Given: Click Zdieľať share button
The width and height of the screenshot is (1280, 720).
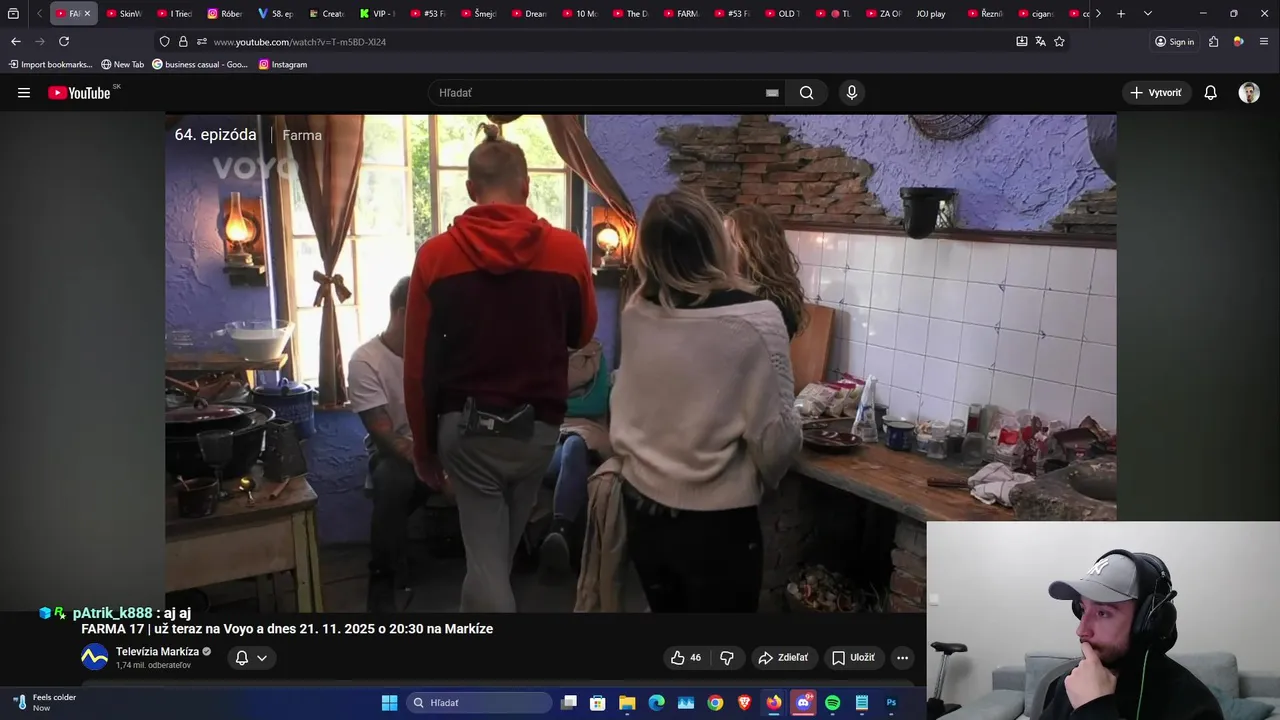Looking at the screenshot, I should click(x=783, y=657).
